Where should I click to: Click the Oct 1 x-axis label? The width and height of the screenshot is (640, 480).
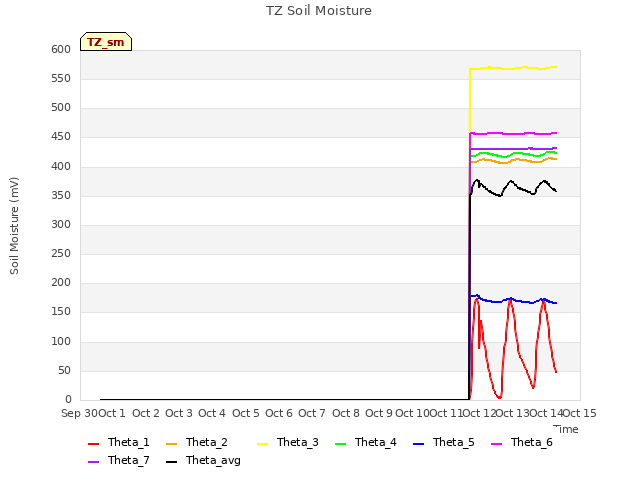112,413
